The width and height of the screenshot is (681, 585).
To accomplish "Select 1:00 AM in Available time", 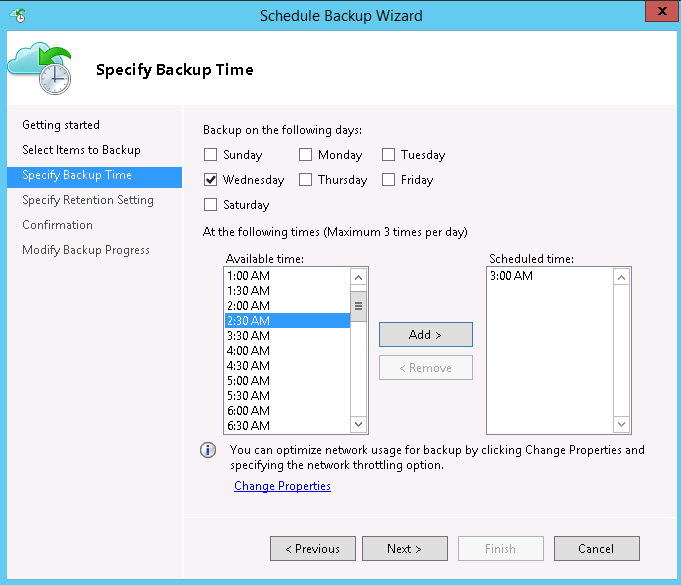I will [288, 276].
